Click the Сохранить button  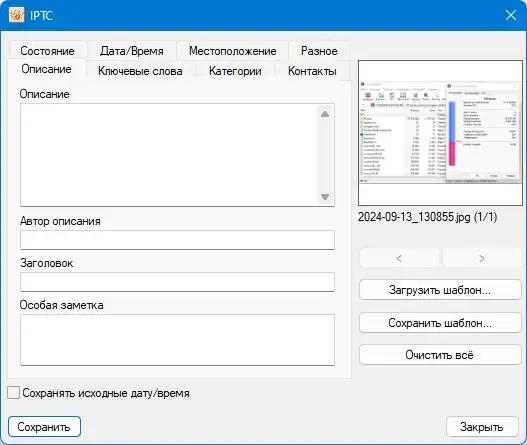[x=44, y=427]
